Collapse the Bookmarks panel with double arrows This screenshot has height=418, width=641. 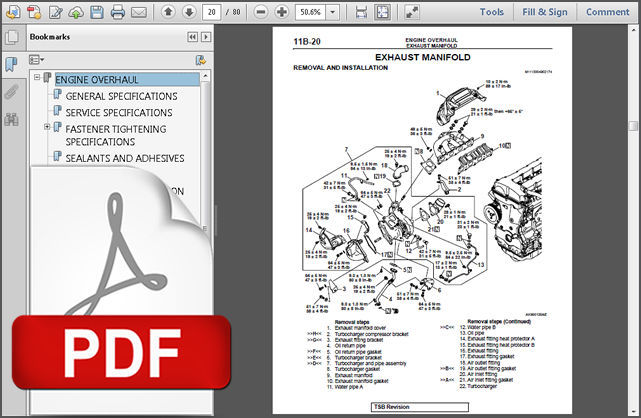click(x=192, y=37)
